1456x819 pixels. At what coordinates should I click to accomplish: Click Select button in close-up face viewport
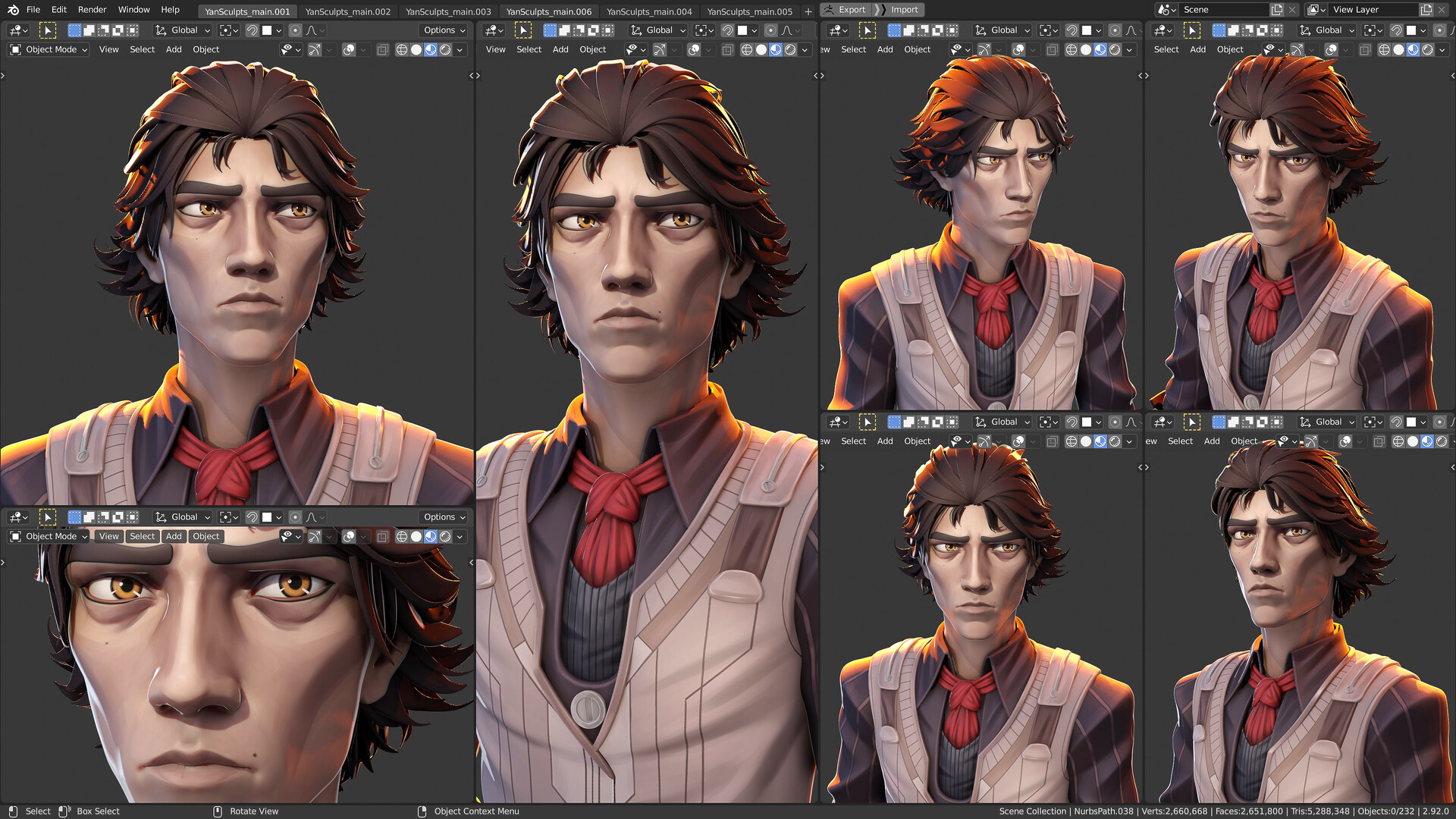(142, 536)
